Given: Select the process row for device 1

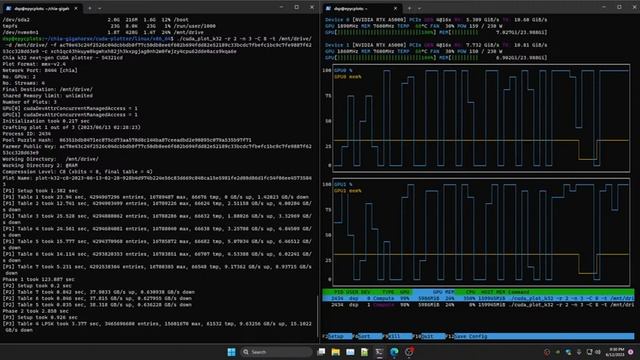Looking at the screenshot, I should [478, 305].
